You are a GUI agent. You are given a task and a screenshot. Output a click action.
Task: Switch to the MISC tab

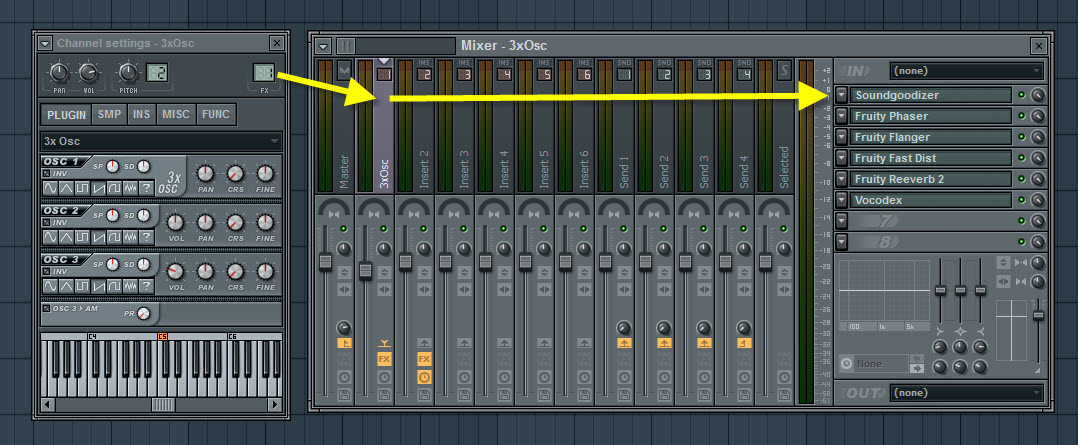pos(176,114)
